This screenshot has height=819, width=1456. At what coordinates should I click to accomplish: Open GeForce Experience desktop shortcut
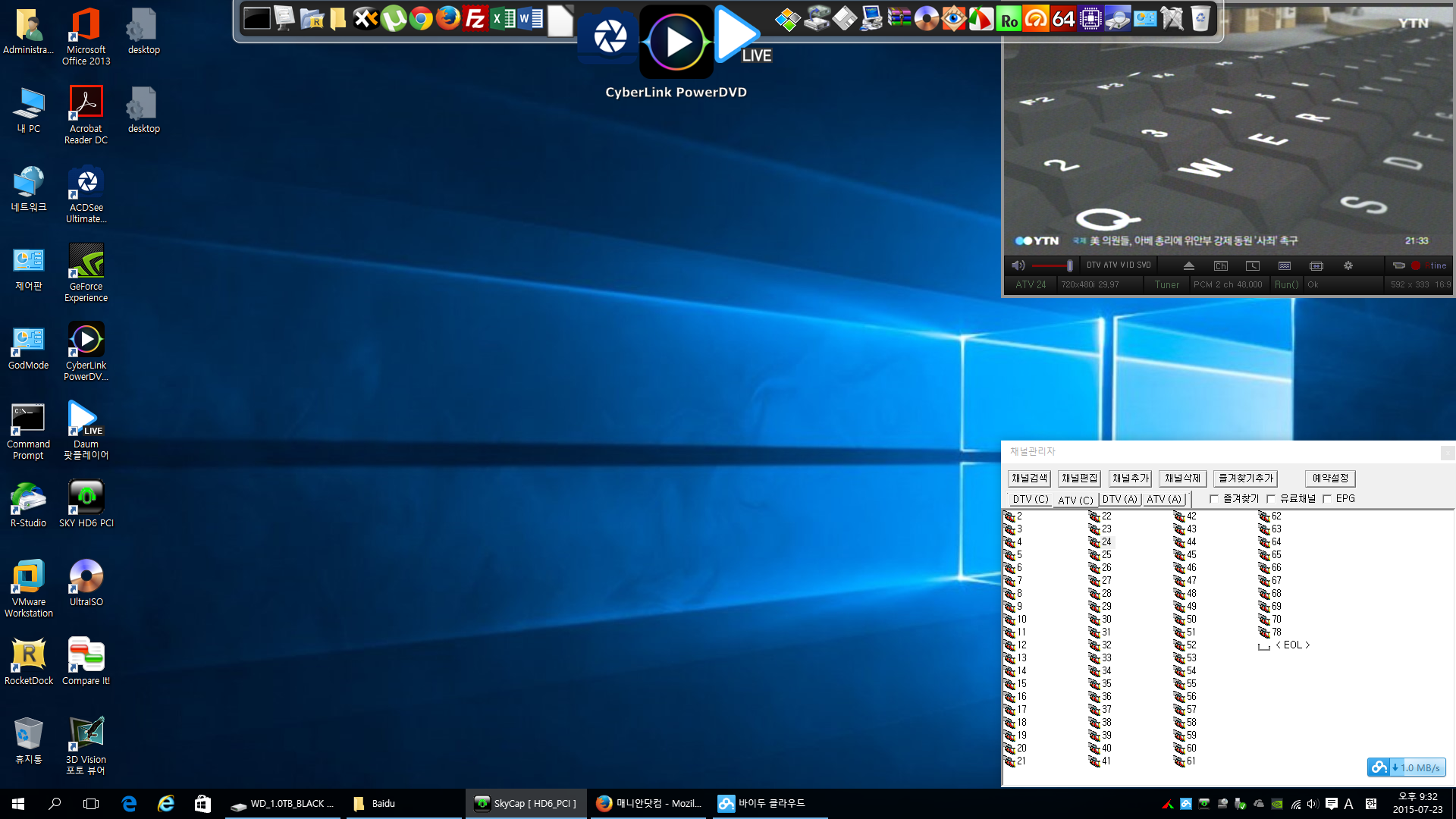coord(86,273)
